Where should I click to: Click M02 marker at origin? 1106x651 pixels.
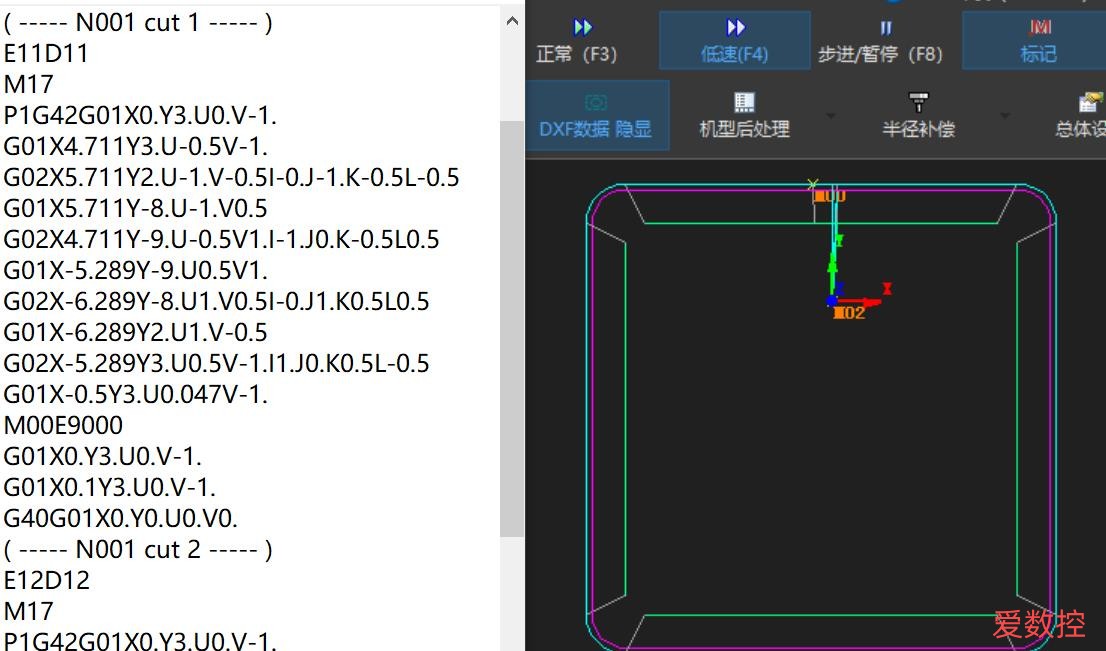849,313
